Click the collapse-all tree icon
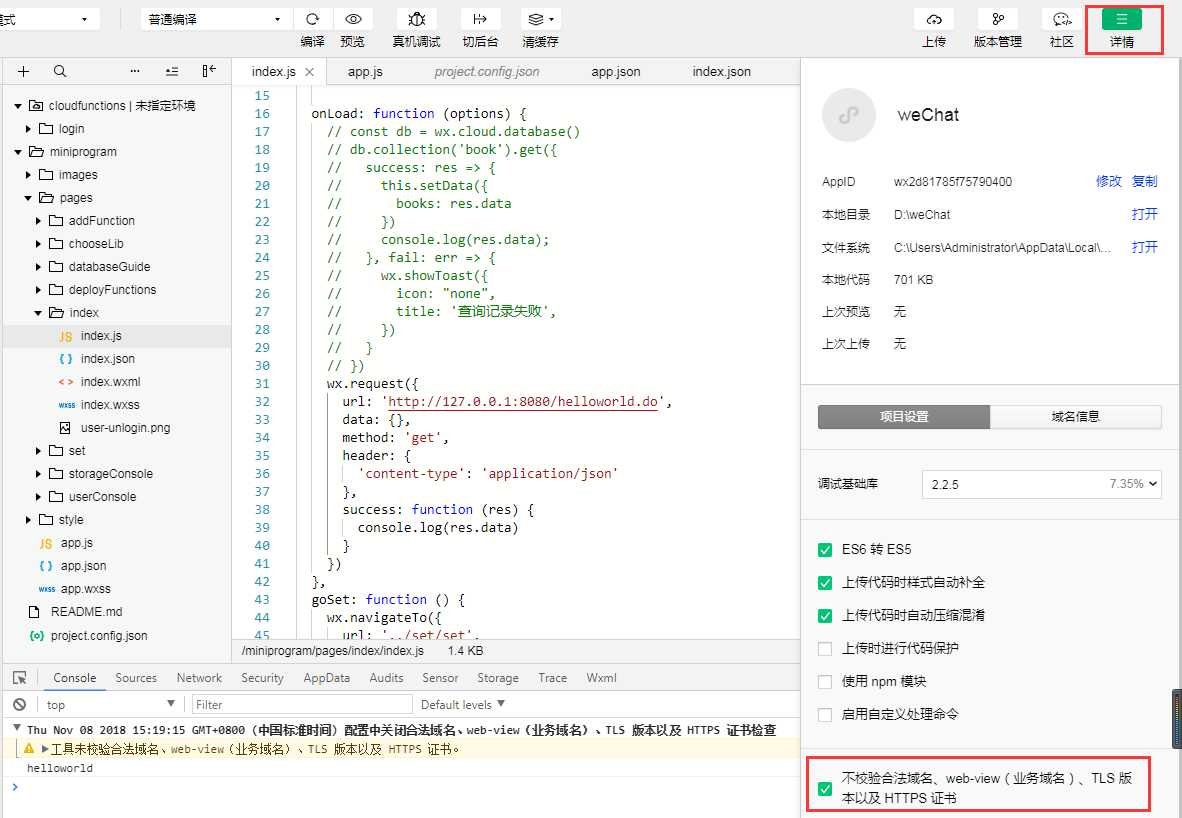1182x818 pixels. click(x=172, y=72)
